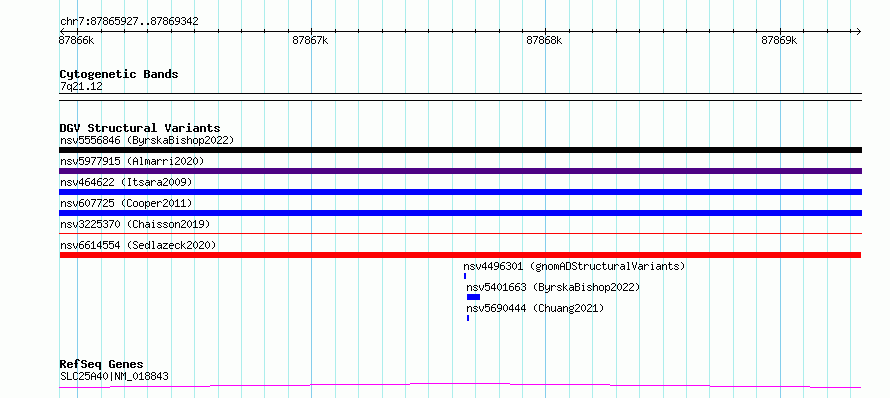
Task: Click the blue nsv464622 variant bar
Action: point(460,192)
